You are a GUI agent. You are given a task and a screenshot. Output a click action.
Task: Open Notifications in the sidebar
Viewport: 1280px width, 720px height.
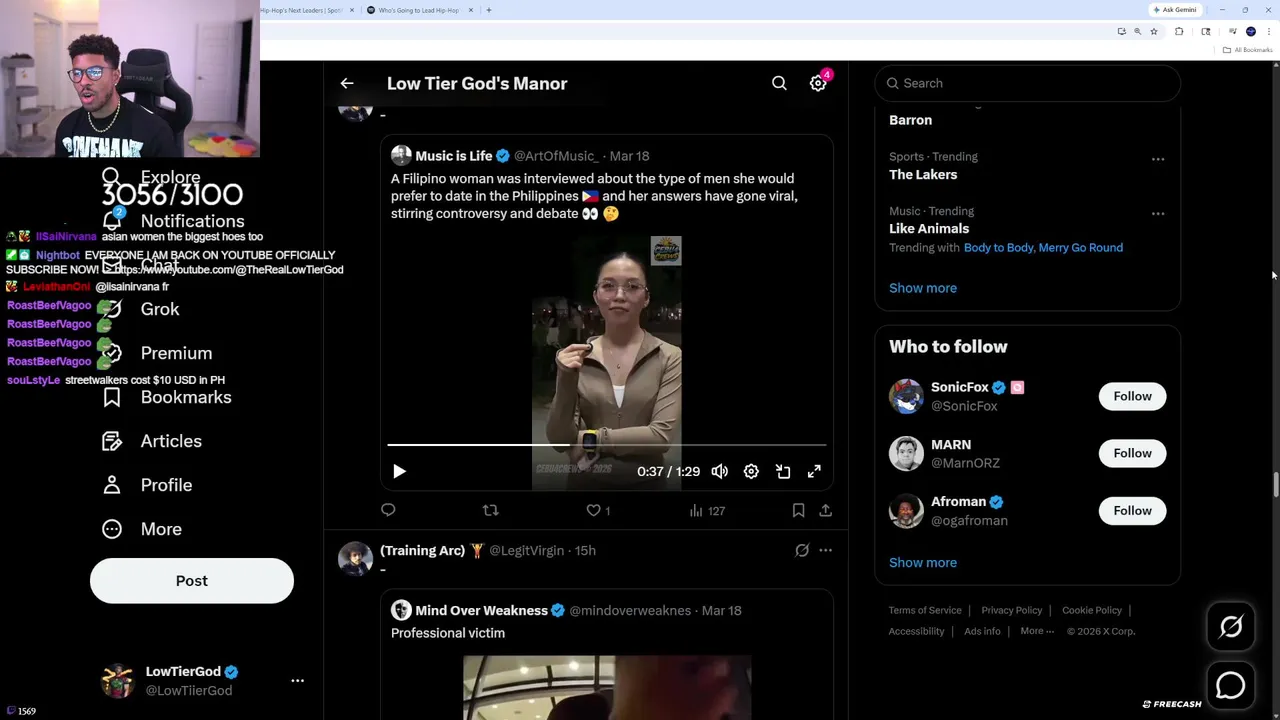click(174, 221)
